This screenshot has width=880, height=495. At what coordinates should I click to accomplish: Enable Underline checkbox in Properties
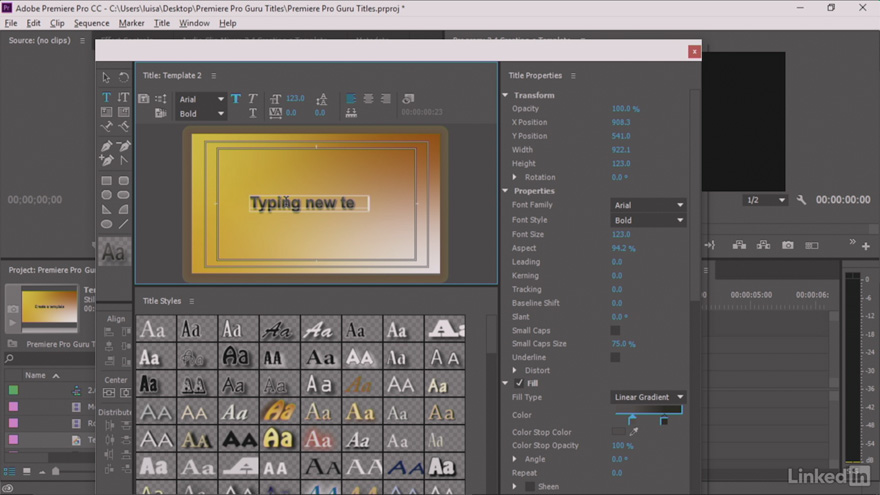(x=615, y=358)
